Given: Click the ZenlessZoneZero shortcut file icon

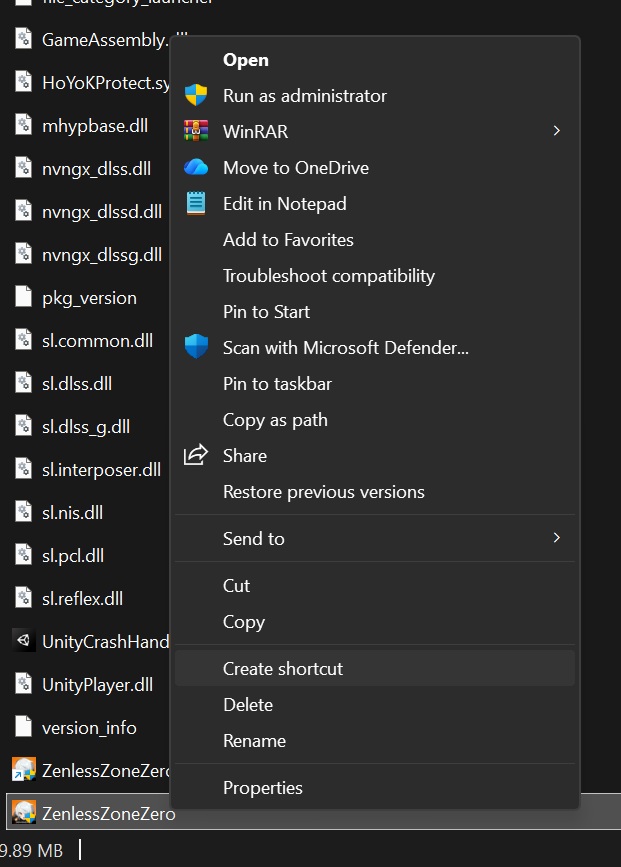Looking at the screenshot, I should [23, 770].
